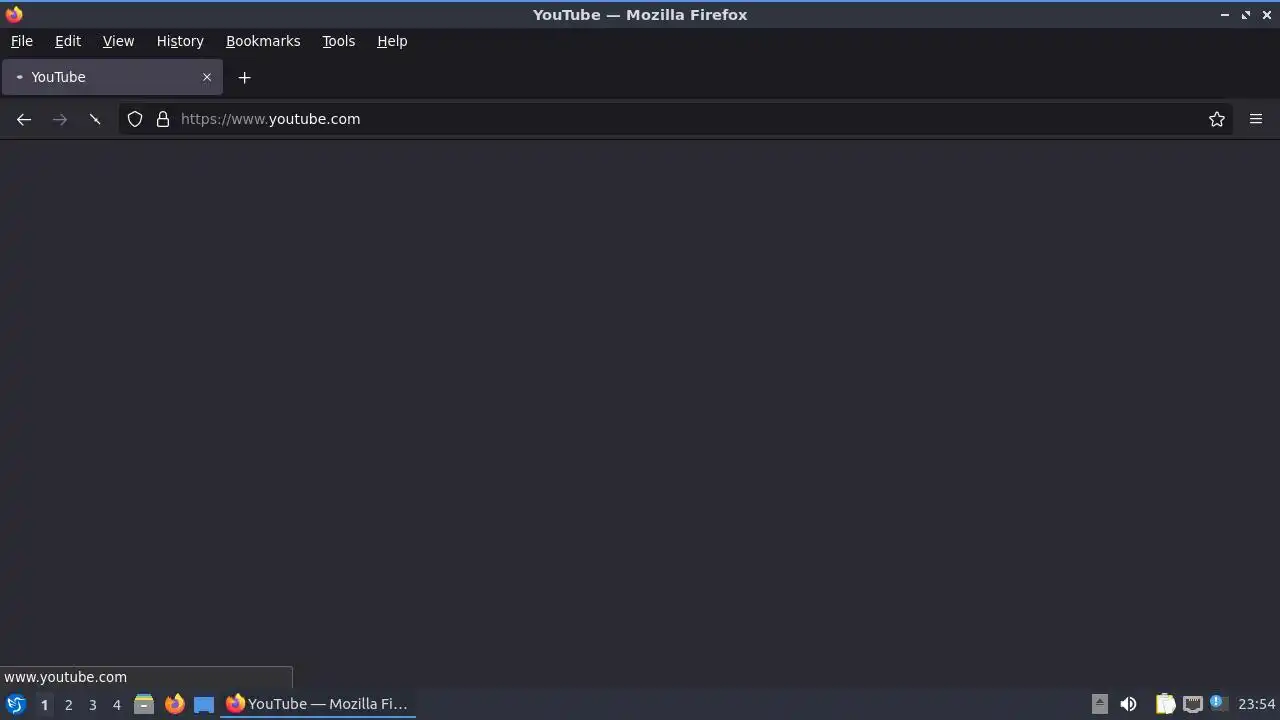Switch to workspace 1
Screen dimensions: 1280x720
click(x=44, y=704)
